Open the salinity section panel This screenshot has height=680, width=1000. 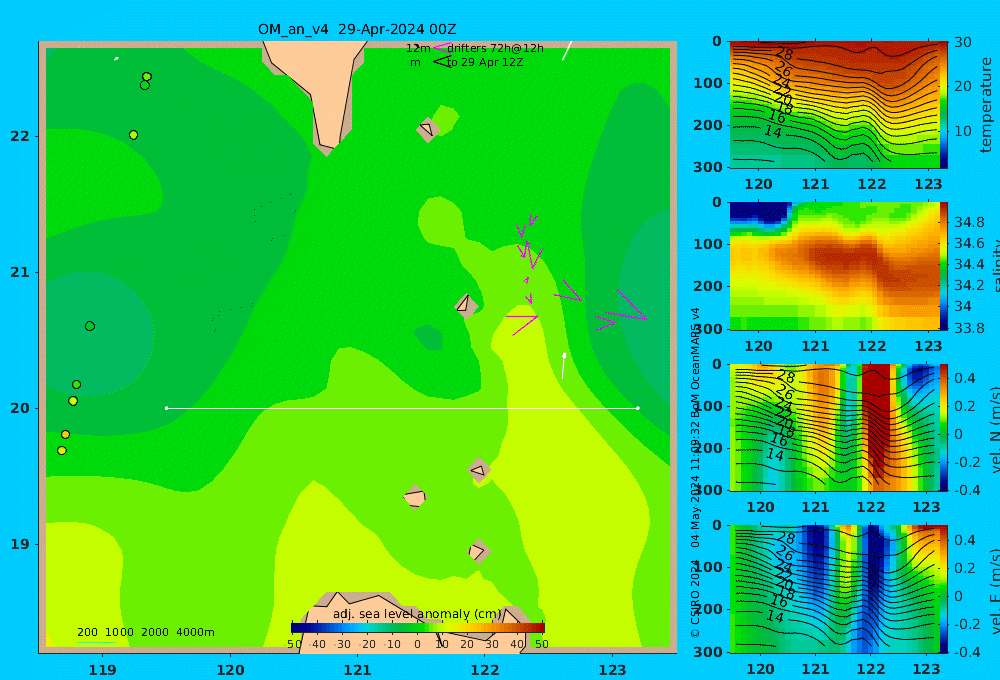tap(834, 266)
